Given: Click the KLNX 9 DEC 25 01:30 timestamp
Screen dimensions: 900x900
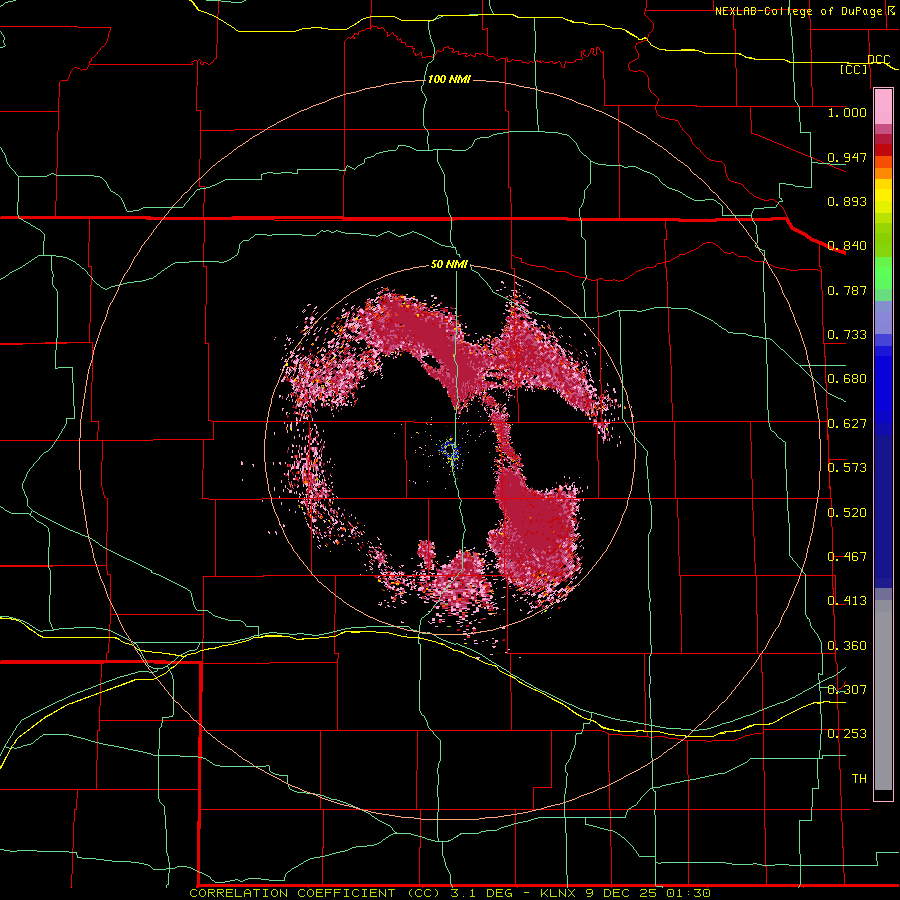Looking at the screenshot, I should [626, 893].
